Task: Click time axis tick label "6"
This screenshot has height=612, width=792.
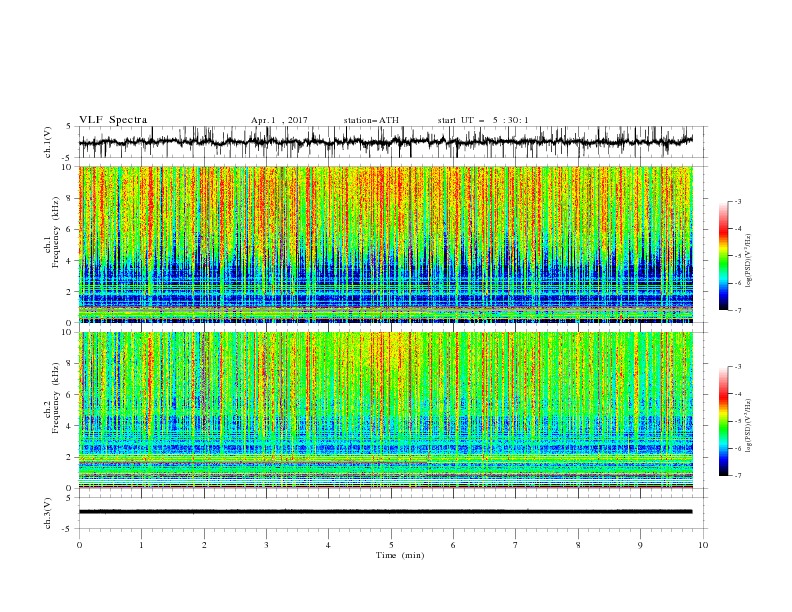Action: (x=453, y=545)
